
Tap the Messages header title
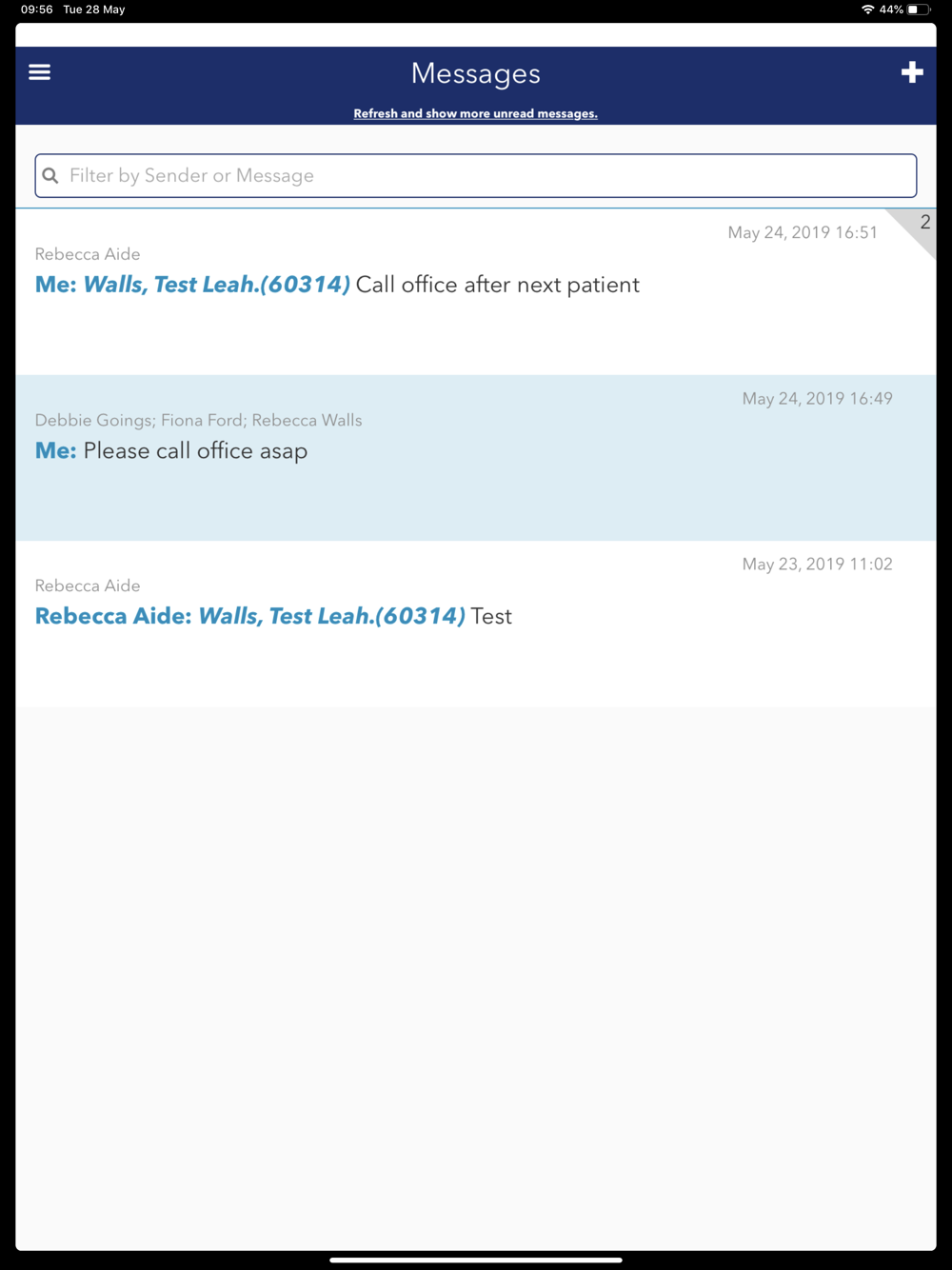tap(476, 73)
